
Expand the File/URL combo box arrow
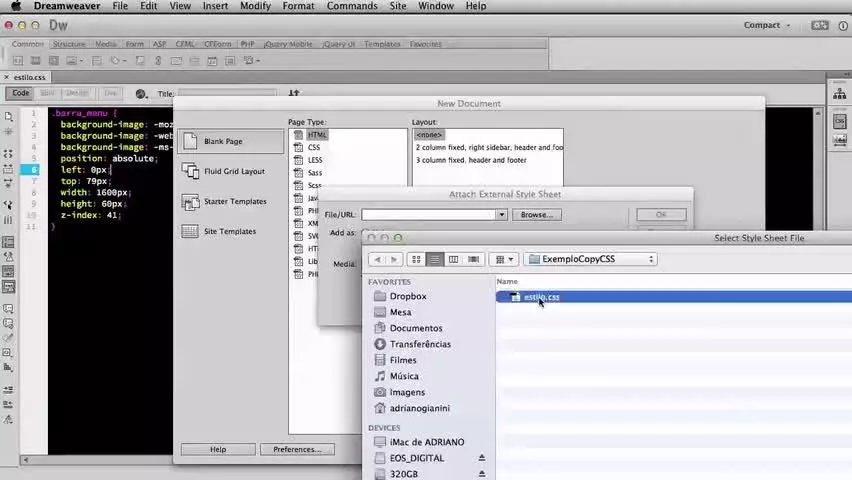point(502,215)
